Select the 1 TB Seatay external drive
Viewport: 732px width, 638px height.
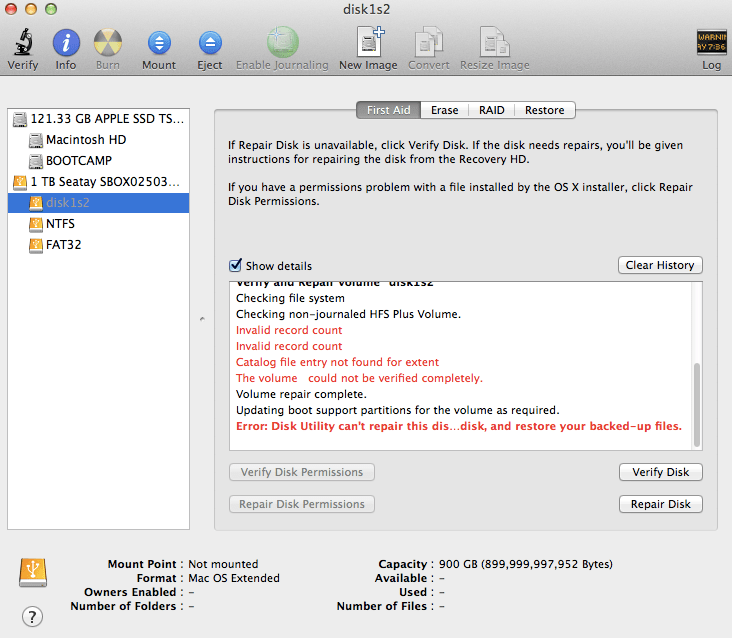tap(99, 182)
